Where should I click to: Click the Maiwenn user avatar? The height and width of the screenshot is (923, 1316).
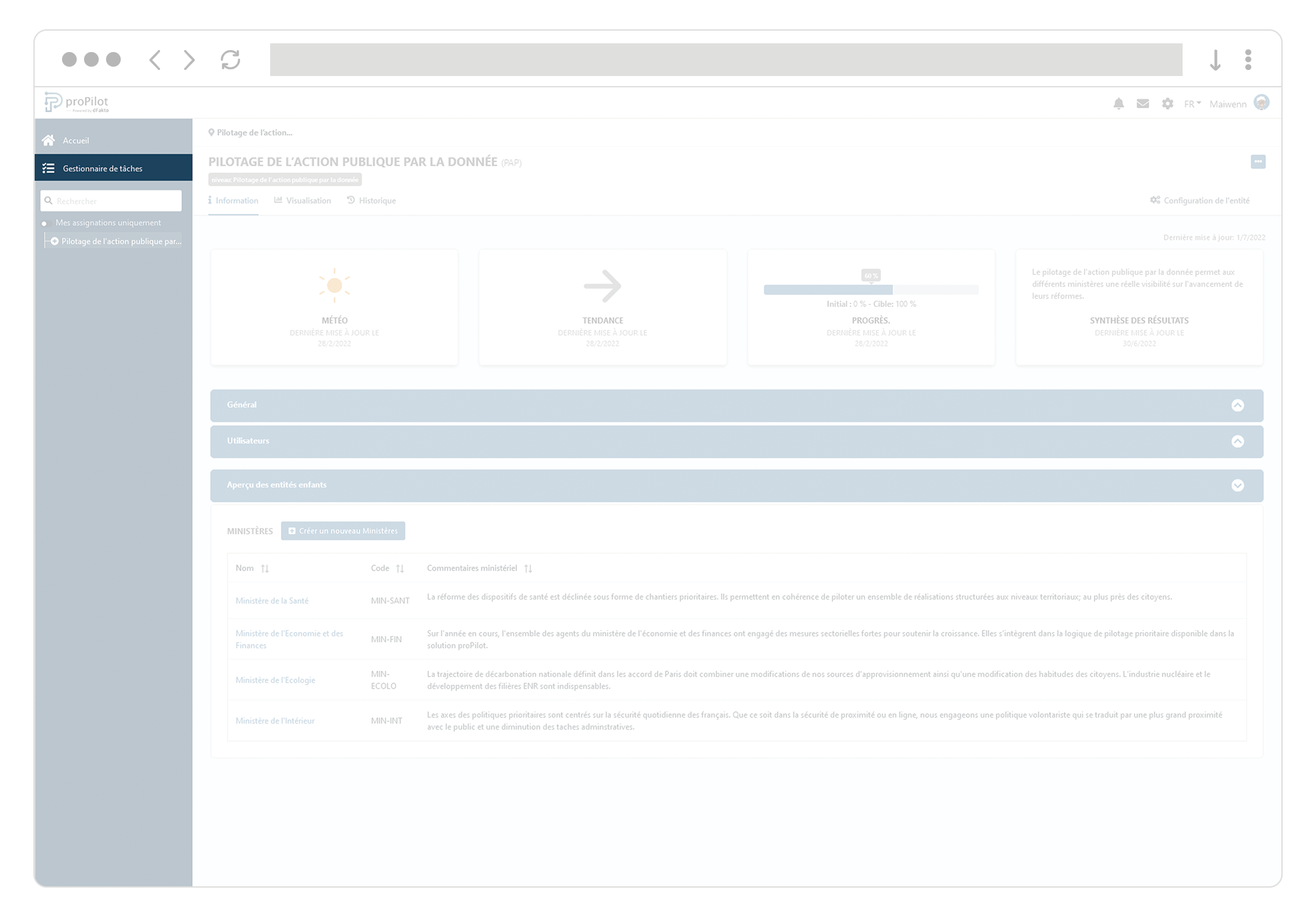click(x=1261, y=103)
